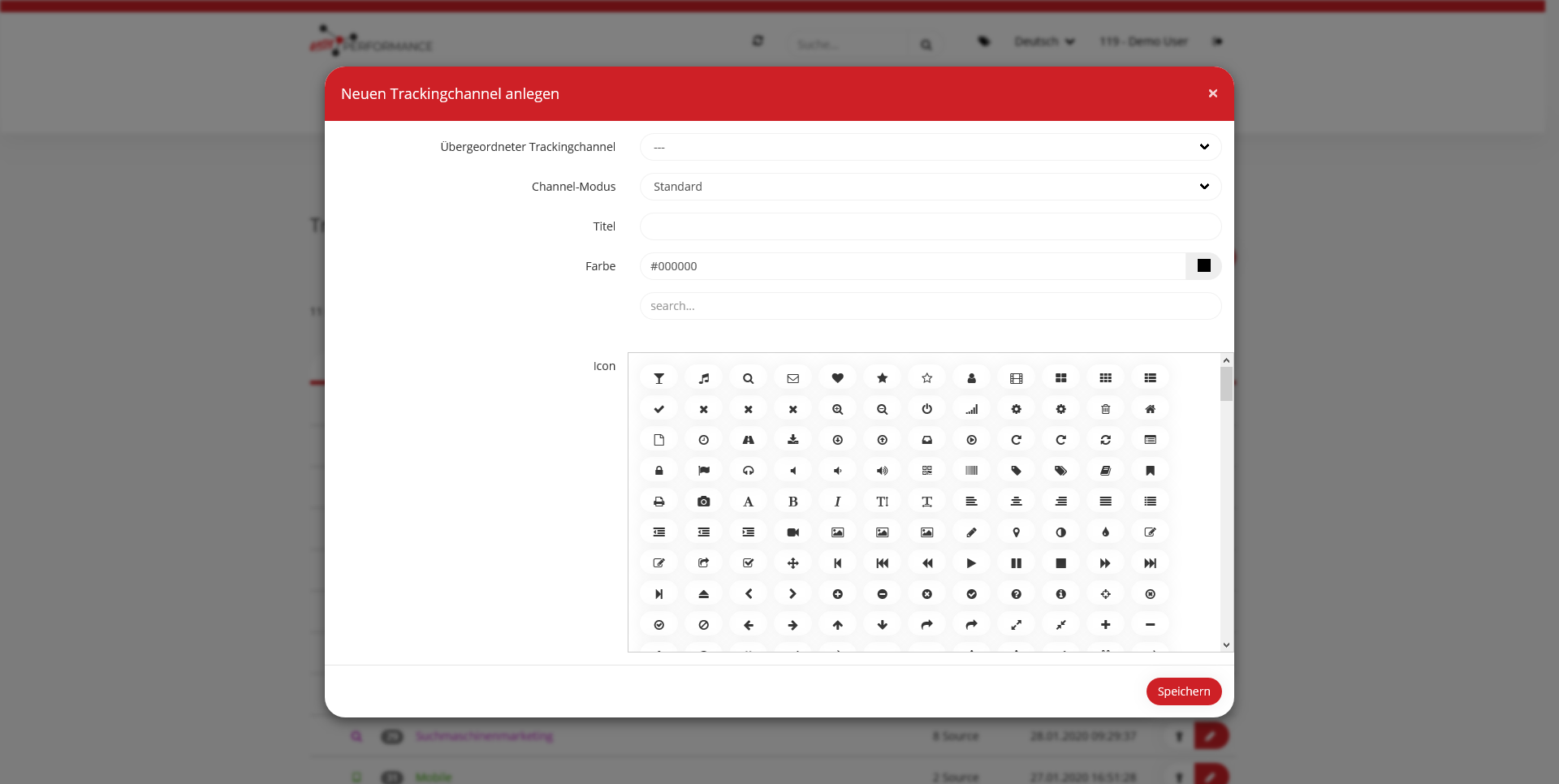Viewport: 1559px width, 784px height.
Task: Choose the music note icon
Action: pyautogui.click(x=704, y=378)
